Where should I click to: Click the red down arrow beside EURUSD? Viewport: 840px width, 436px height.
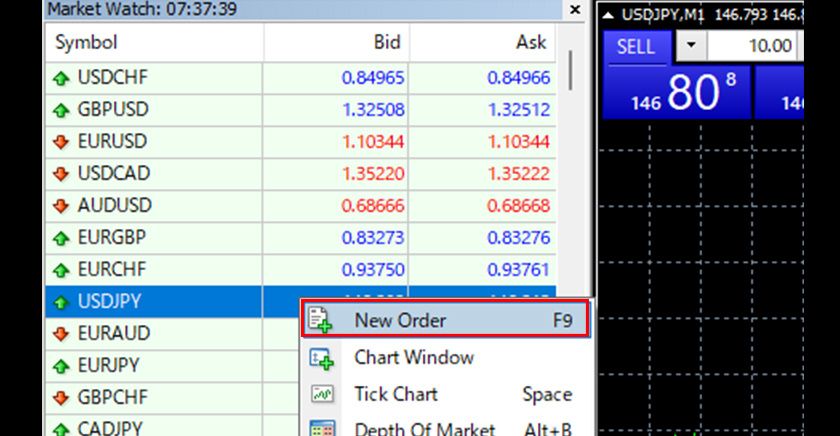[x=61, y=142]
